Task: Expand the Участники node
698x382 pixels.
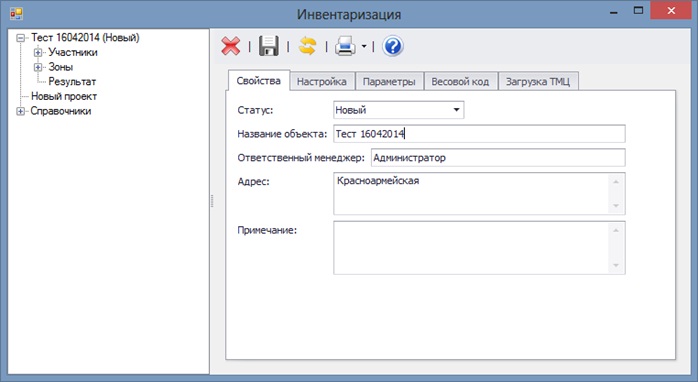Action: pyautogui.click(x=38, y=53)
